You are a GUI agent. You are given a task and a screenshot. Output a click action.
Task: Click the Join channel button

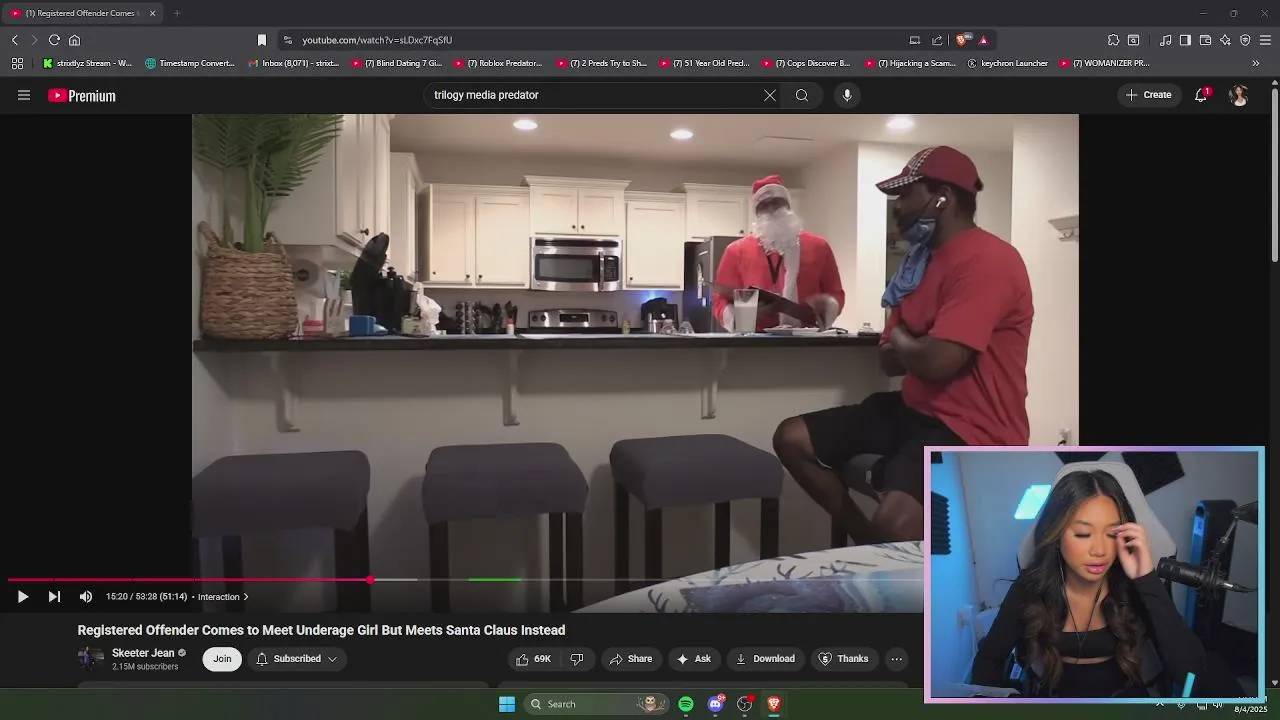tap(222, 659)
